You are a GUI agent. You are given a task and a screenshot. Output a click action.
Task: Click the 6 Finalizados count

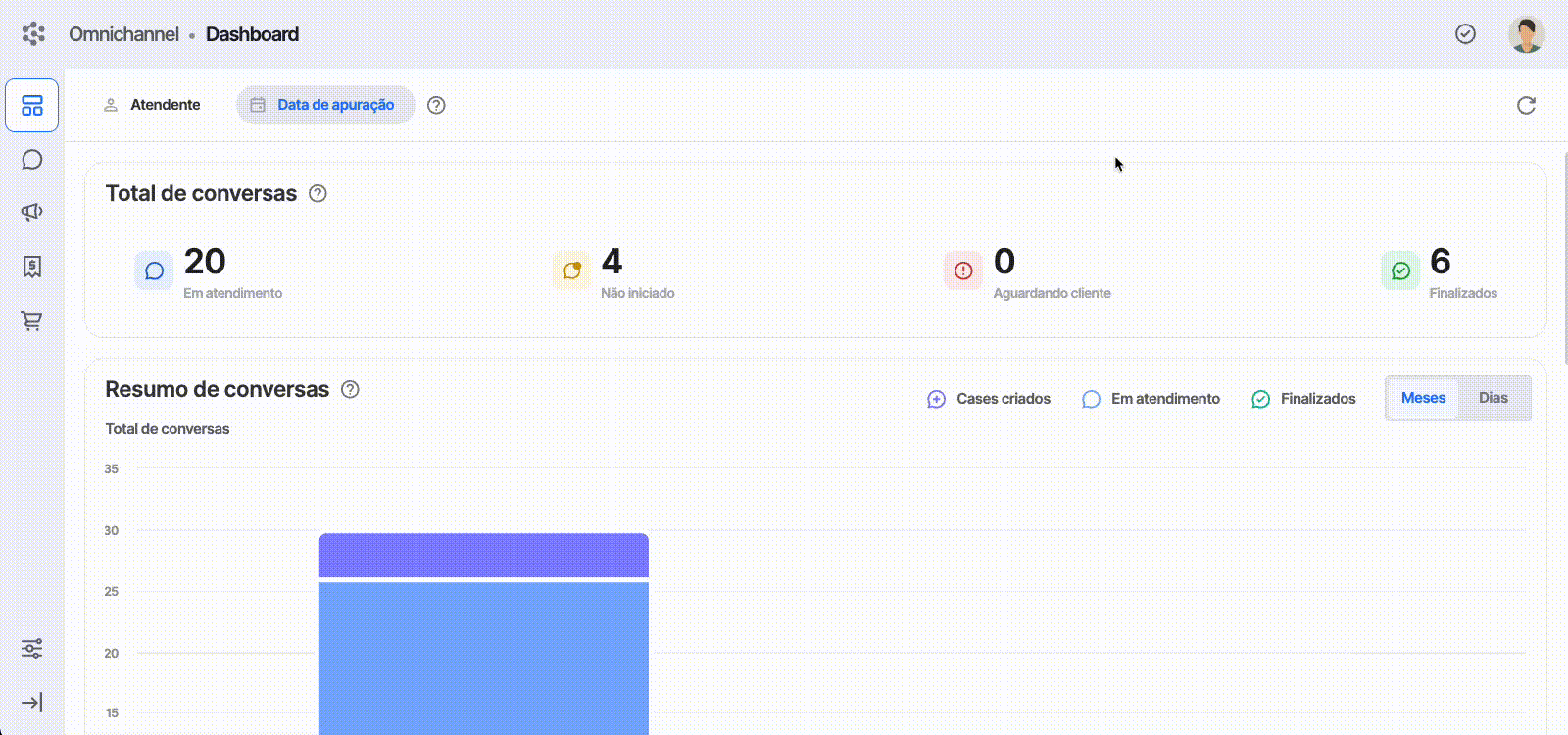click(x=1441, y=262)
